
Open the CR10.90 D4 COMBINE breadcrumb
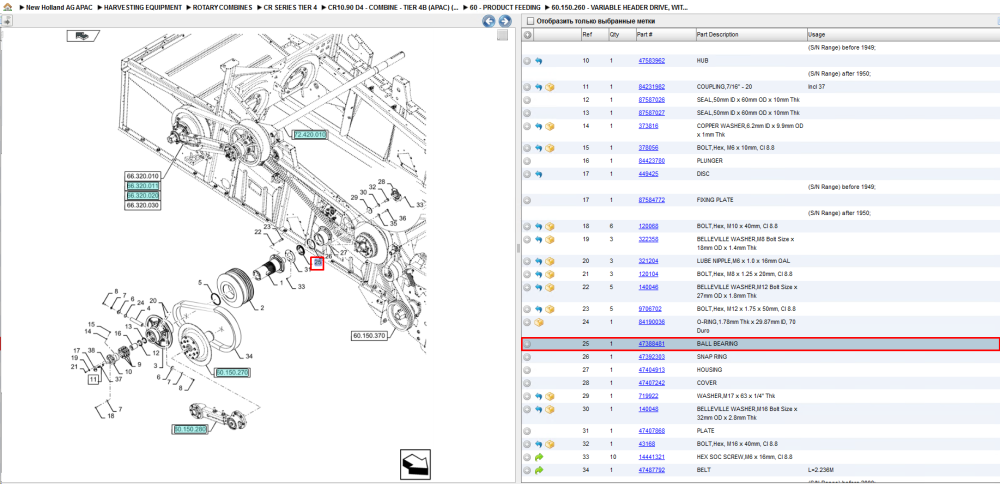tap(393, 7)
